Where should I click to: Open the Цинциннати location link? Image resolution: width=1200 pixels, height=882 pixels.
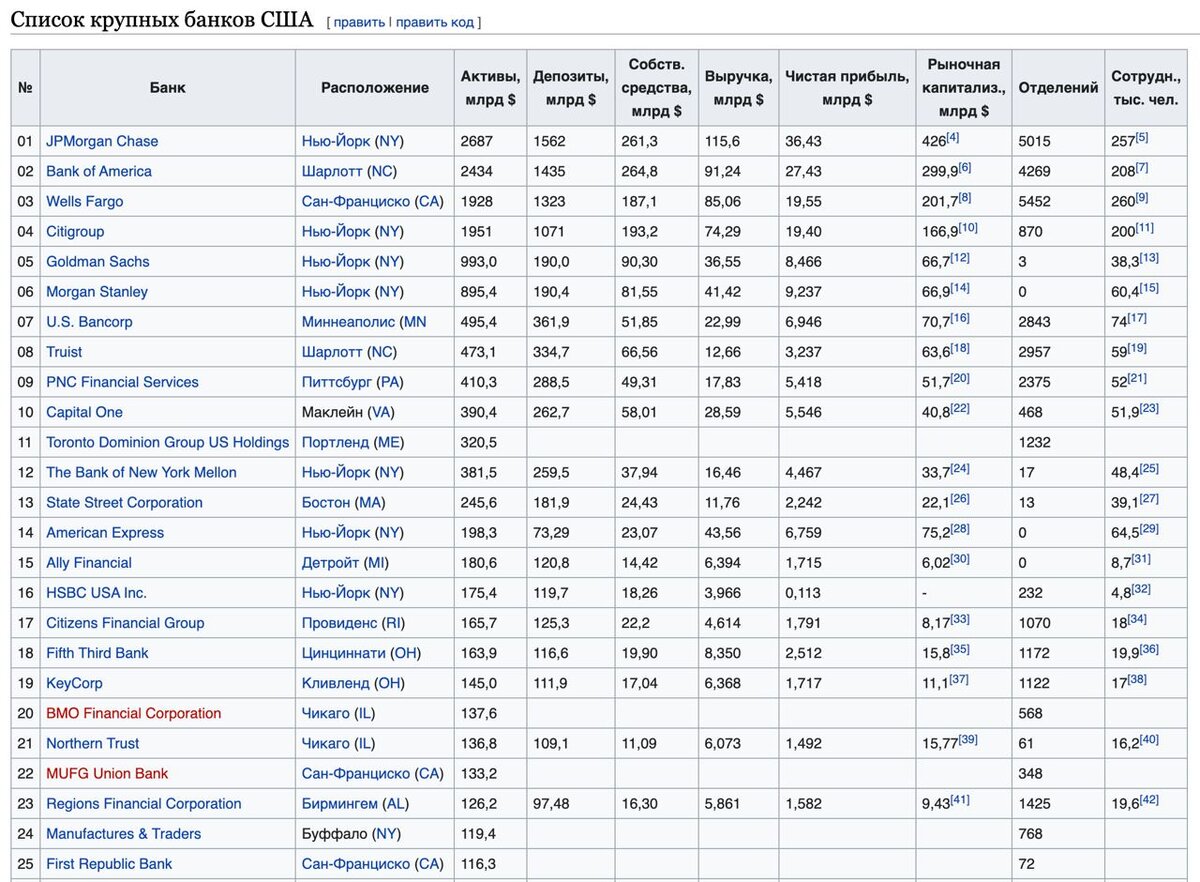(x=344, y=652)
